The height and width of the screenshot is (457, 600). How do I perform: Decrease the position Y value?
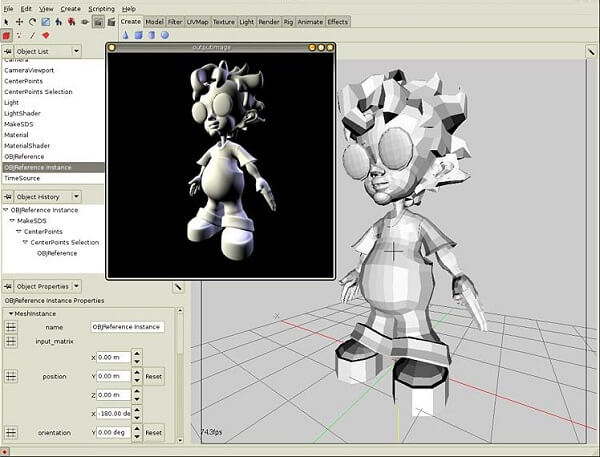137,381
